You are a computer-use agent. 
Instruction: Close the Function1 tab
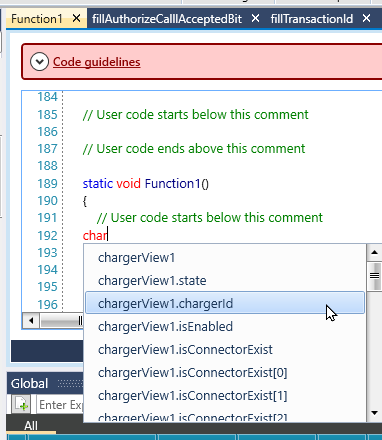tap(76, 18)
